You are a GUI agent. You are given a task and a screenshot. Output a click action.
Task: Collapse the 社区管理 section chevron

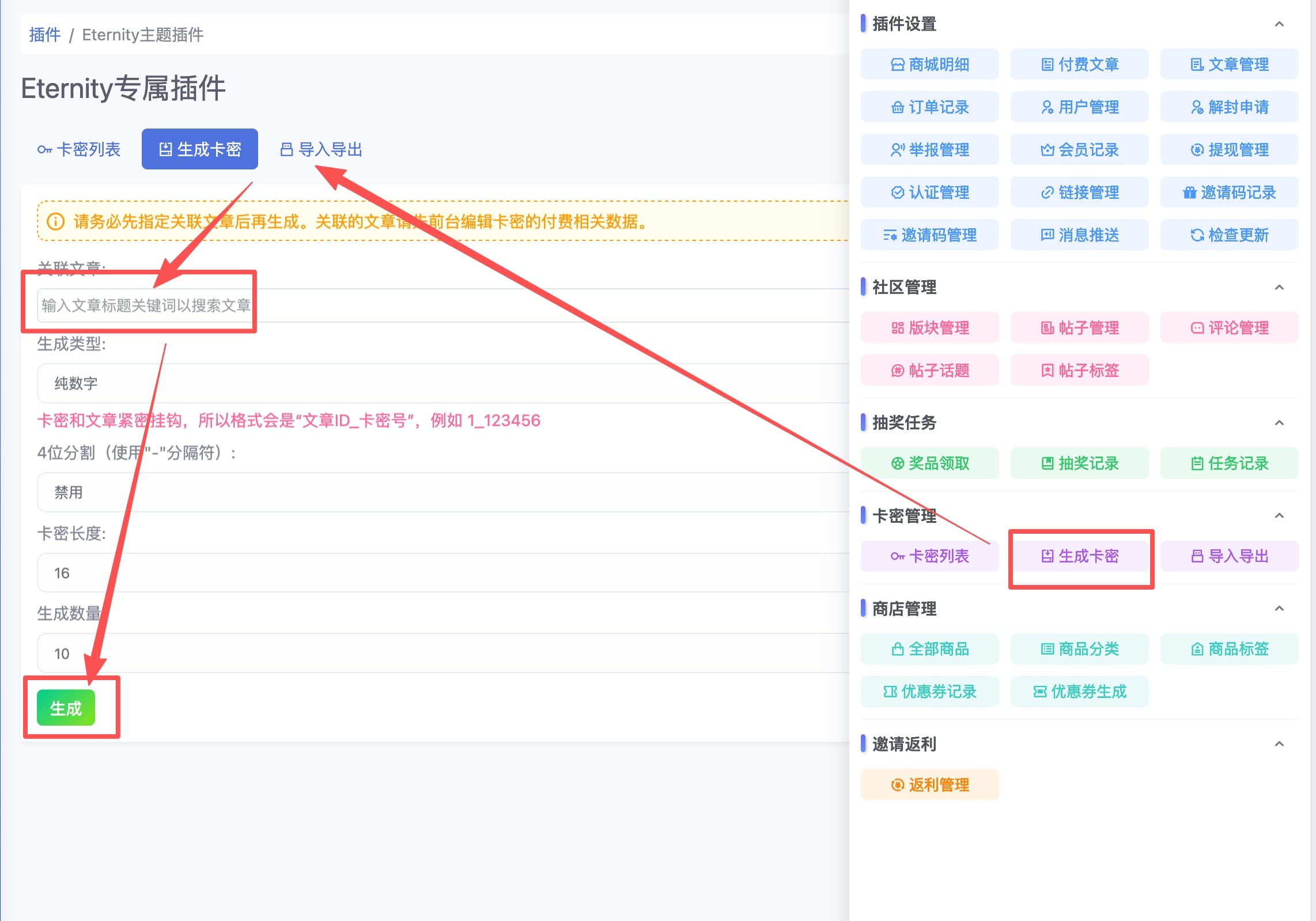[1279, 288]
